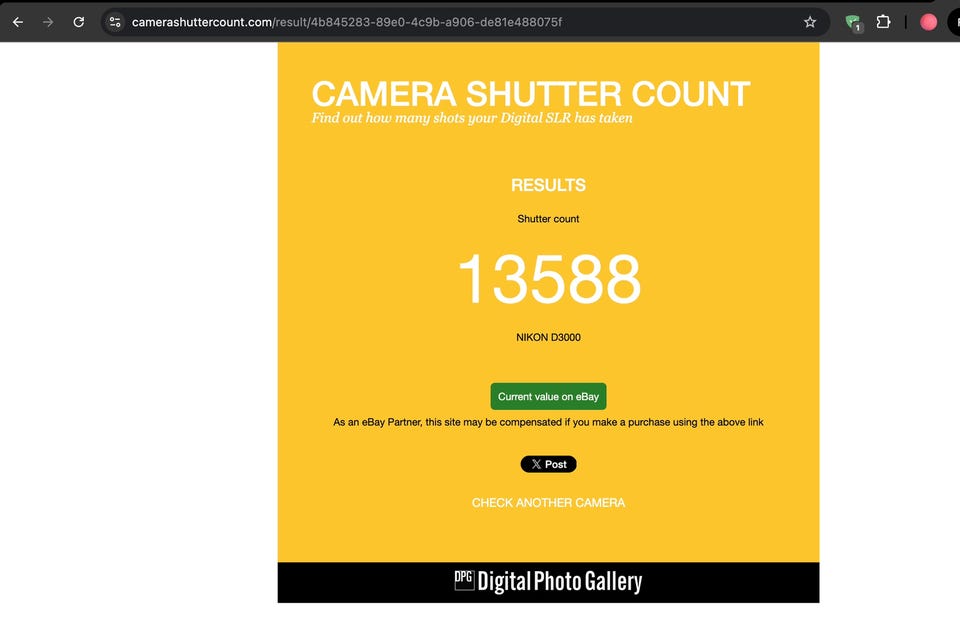
Task: Reload the camerashuttercount page
Action: [x=78, y=22]
